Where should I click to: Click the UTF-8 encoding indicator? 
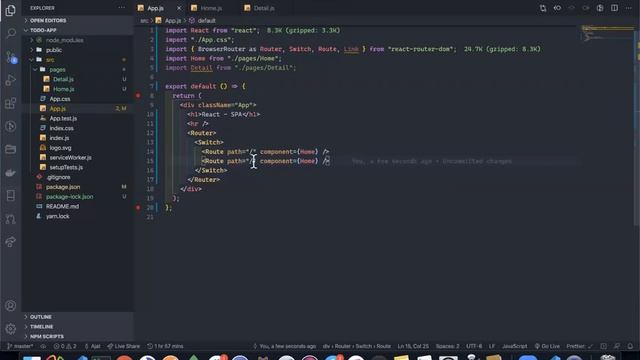tap(474, 346)
